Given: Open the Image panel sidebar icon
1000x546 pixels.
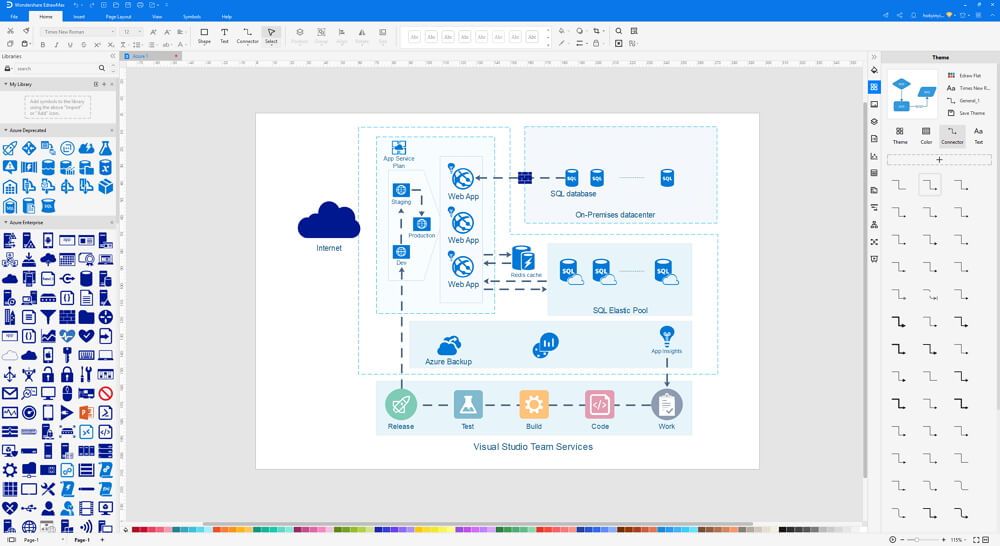Looking at the screenshot, I should tap(874, 104).
